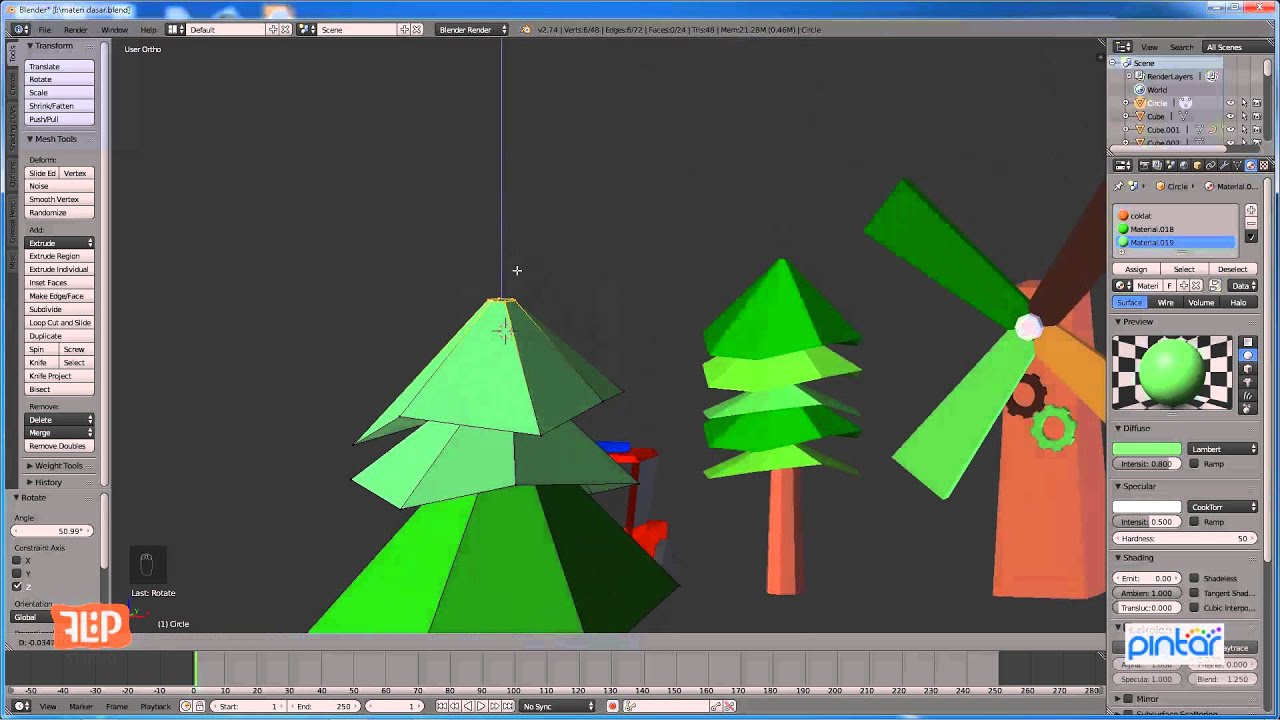
Task: Click the outliner editor type icon
Action: 1123,47
